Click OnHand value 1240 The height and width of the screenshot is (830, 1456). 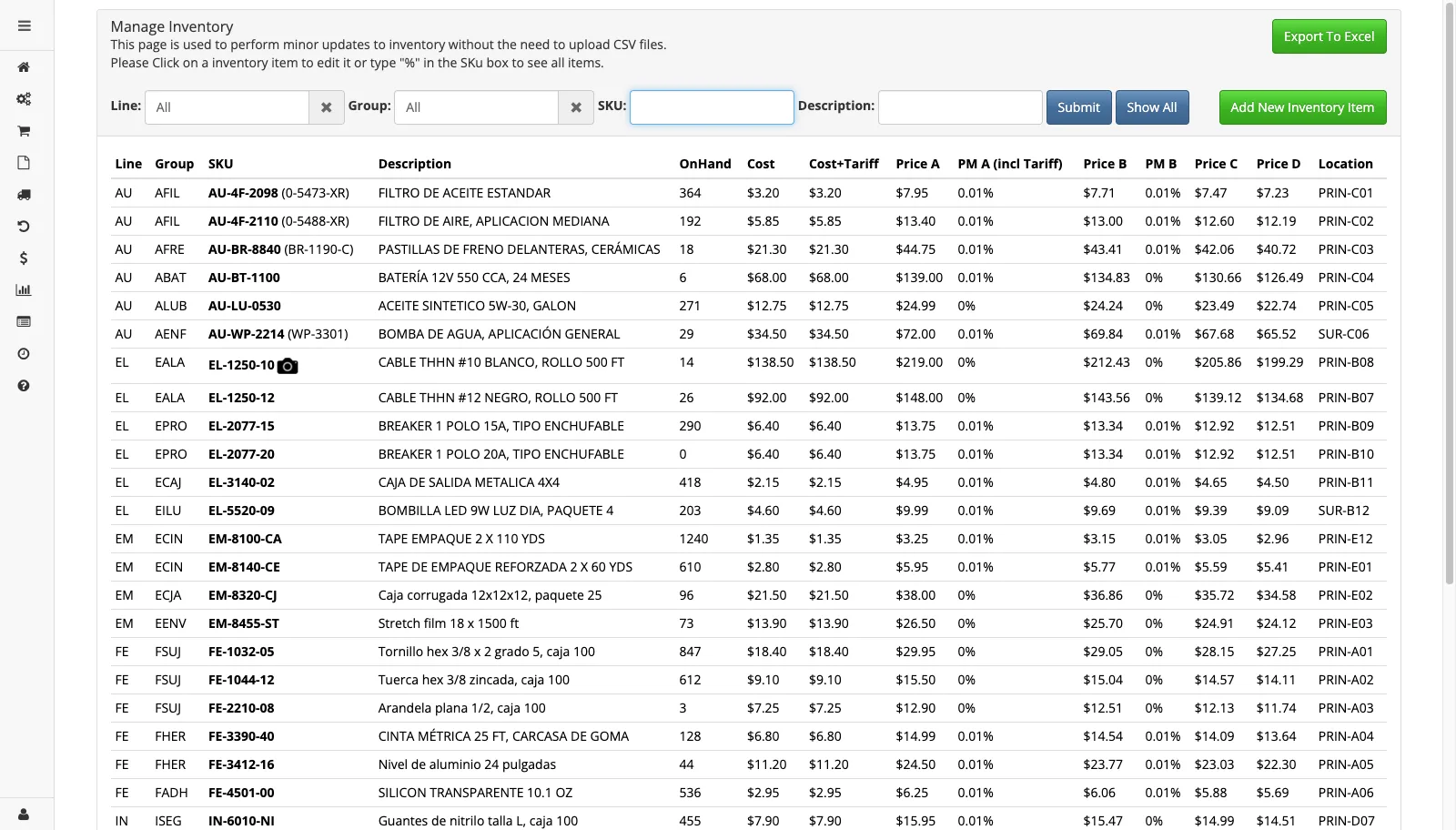click(693, 539)
